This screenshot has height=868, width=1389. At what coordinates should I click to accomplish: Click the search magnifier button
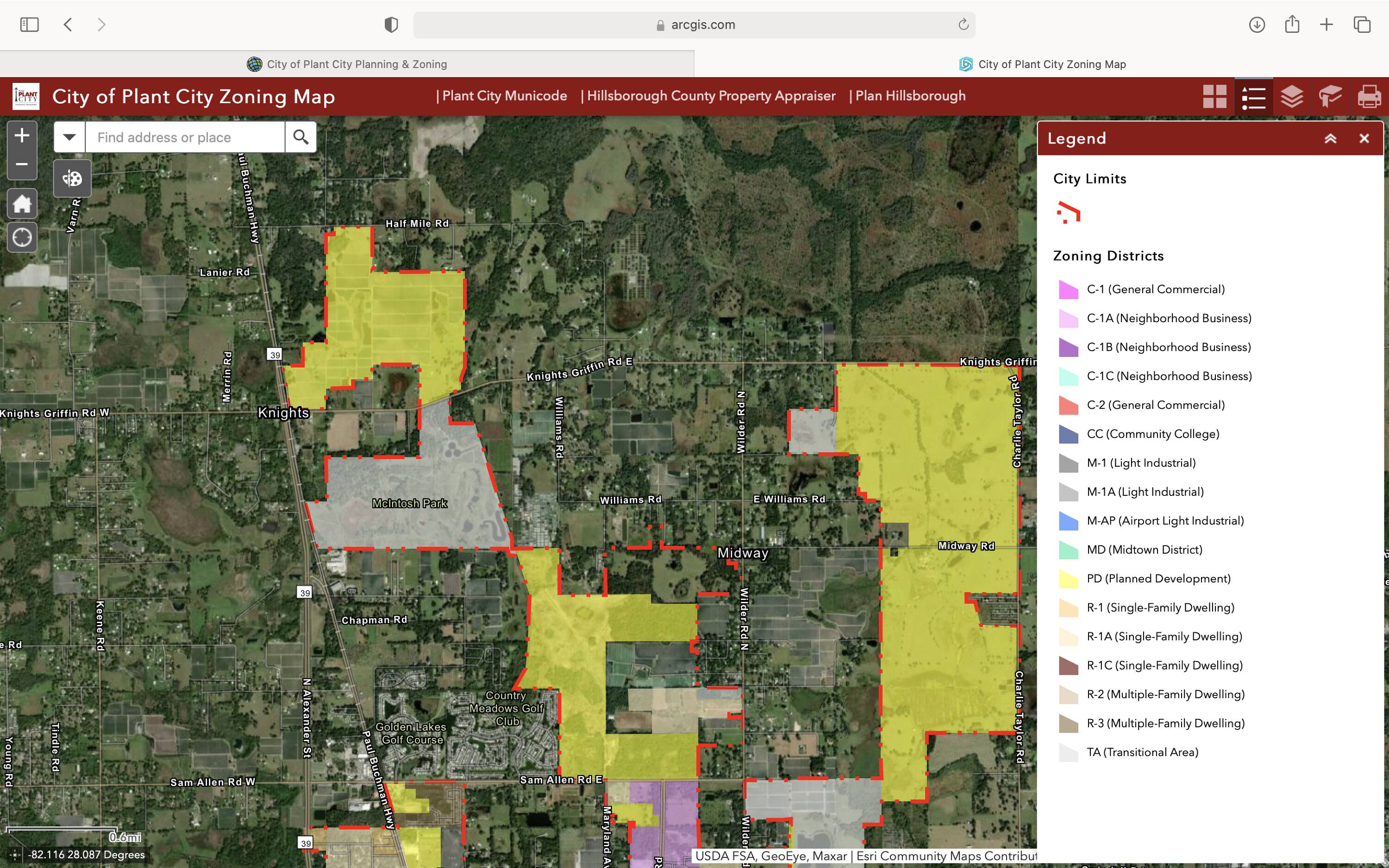(x=301, y=137)
